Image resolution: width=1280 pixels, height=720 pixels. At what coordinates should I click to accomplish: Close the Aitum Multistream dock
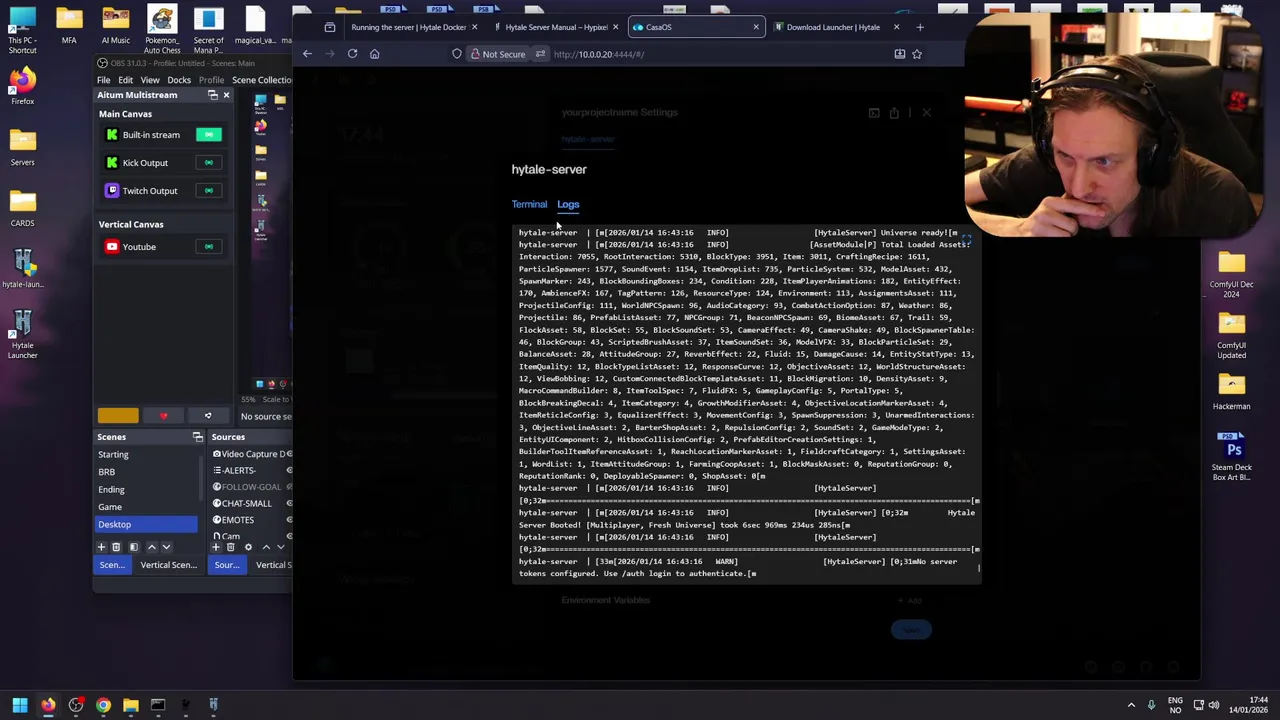[x=226, y=95]
